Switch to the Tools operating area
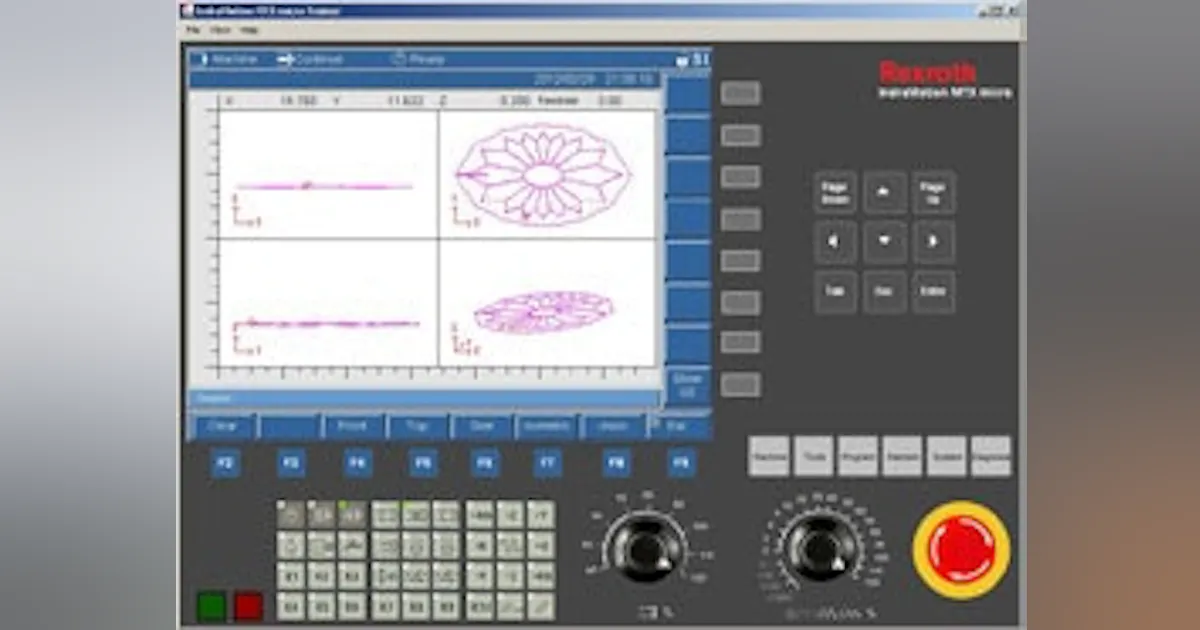 813,456
